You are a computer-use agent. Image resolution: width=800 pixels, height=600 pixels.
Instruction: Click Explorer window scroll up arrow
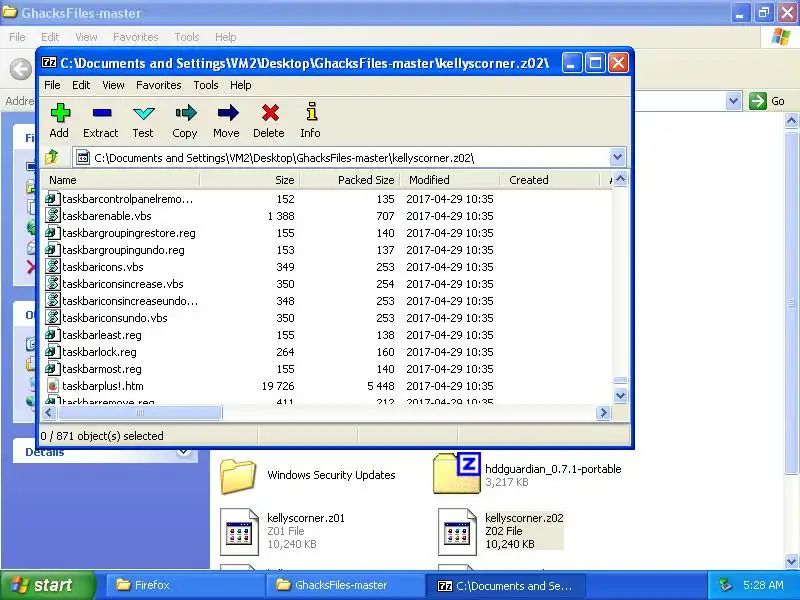pyautogui.click(x=791, y=121)
